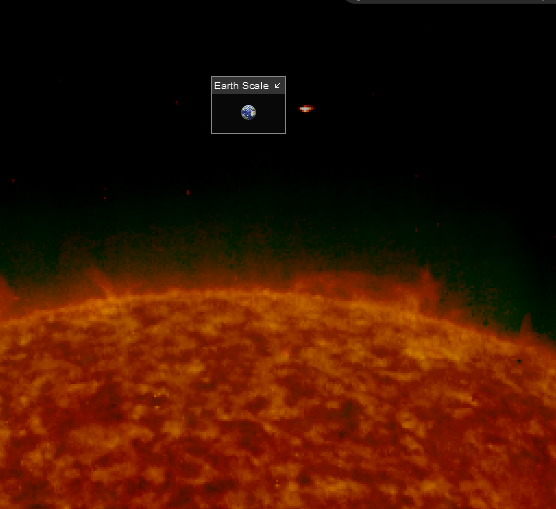Click the orange sun disk center
Viewport: 556px width, 509px height.
(x=277, y=408)
